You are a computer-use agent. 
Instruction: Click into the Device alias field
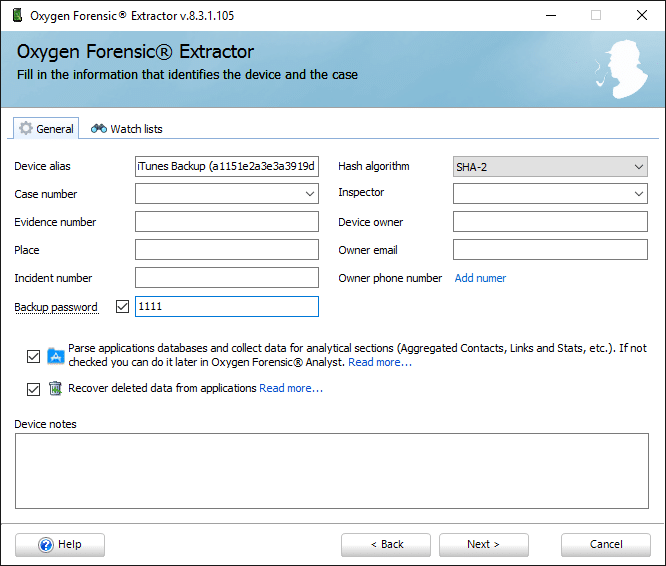pyautogui.click(x=227, y=166)
